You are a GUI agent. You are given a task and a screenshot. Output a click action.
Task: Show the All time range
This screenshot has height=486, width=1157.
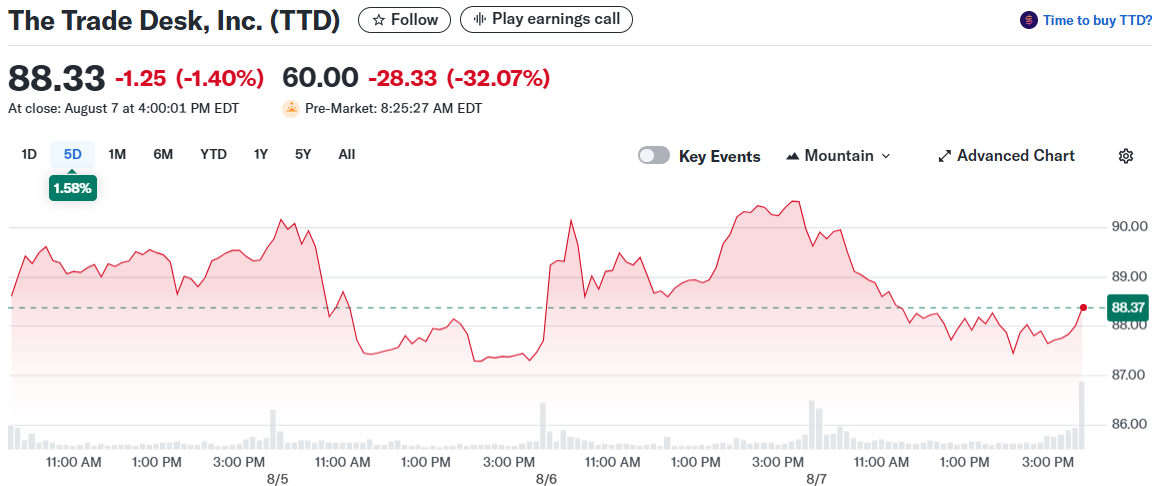tap(347, 155)
